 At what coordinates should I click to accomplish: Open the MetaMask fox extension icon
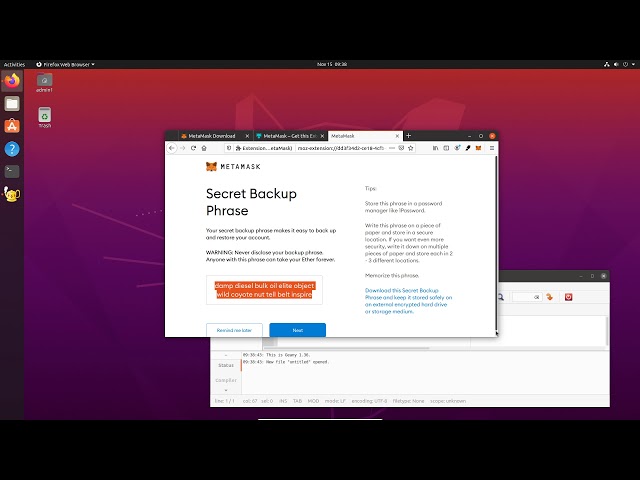click(x=478, y=148)
